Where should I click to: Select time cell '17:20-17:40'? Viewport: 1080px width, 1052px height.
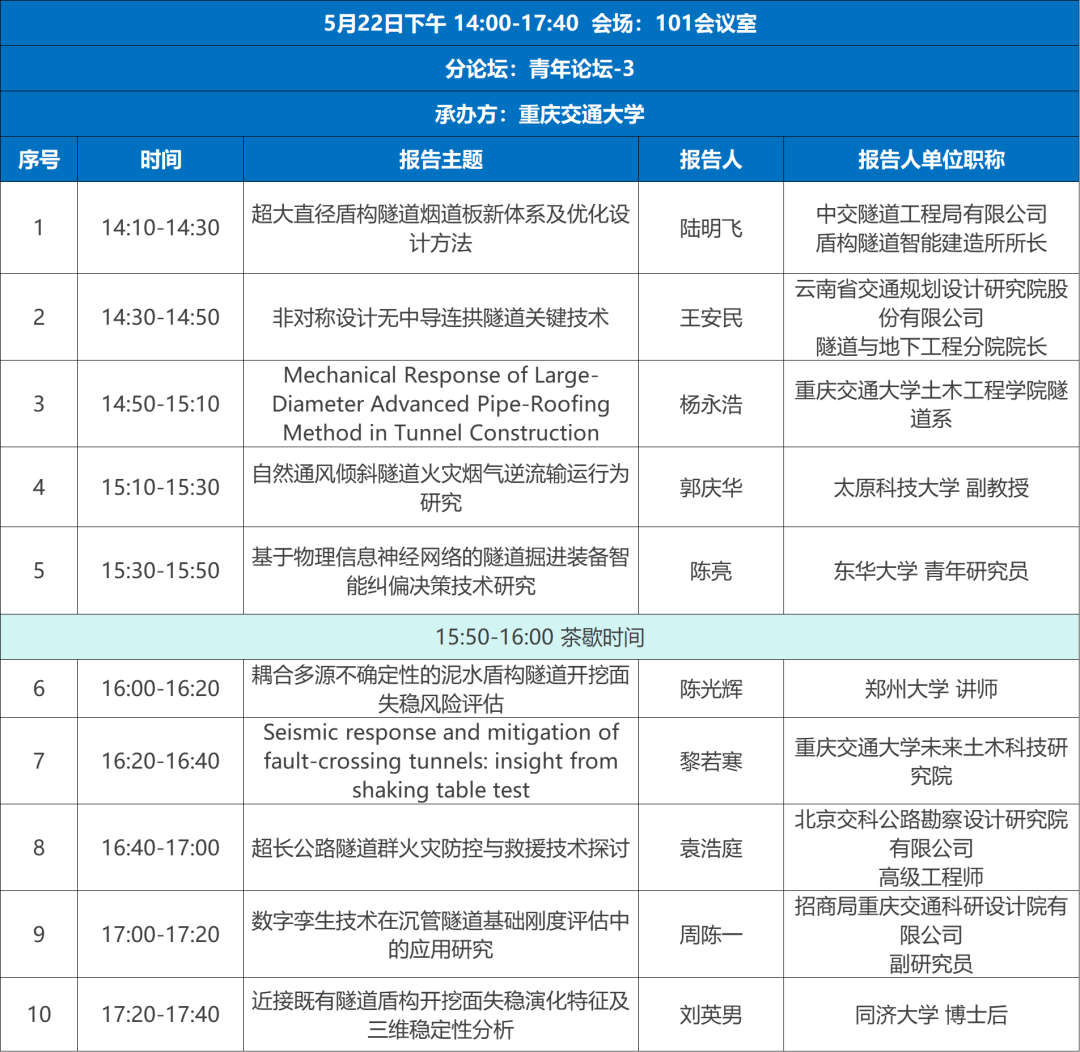[160, 1014]
